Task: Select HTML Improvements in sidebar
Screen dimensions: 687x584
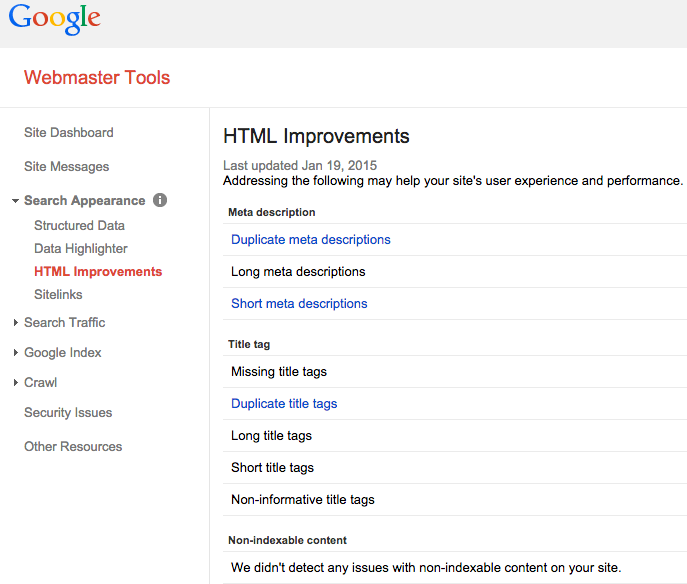Action: click(98, 272)
